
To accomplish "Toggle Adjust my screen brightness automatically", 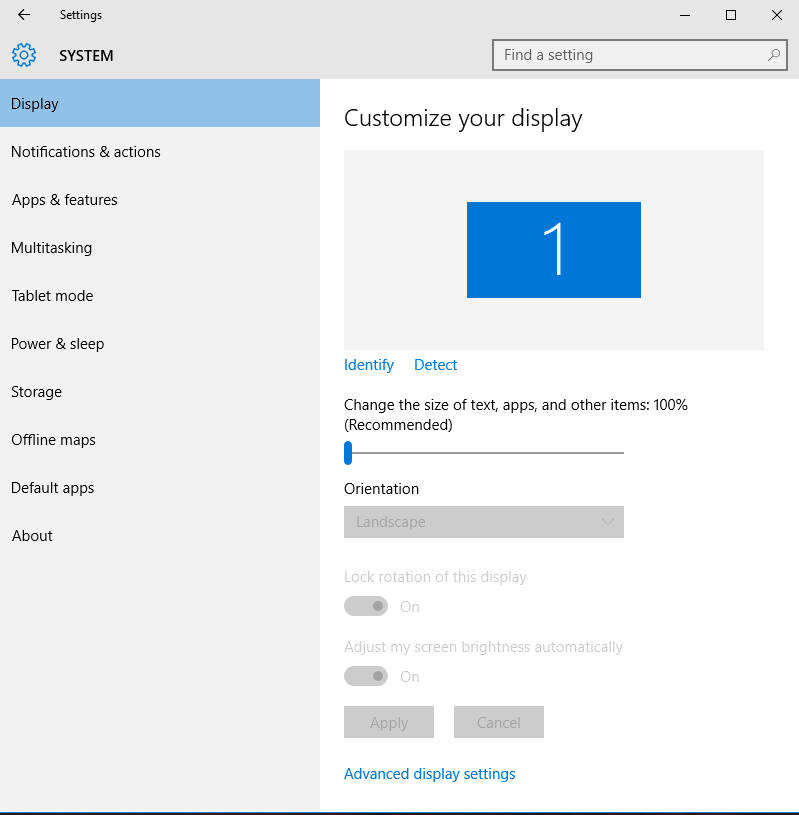I will coord(366,676).
